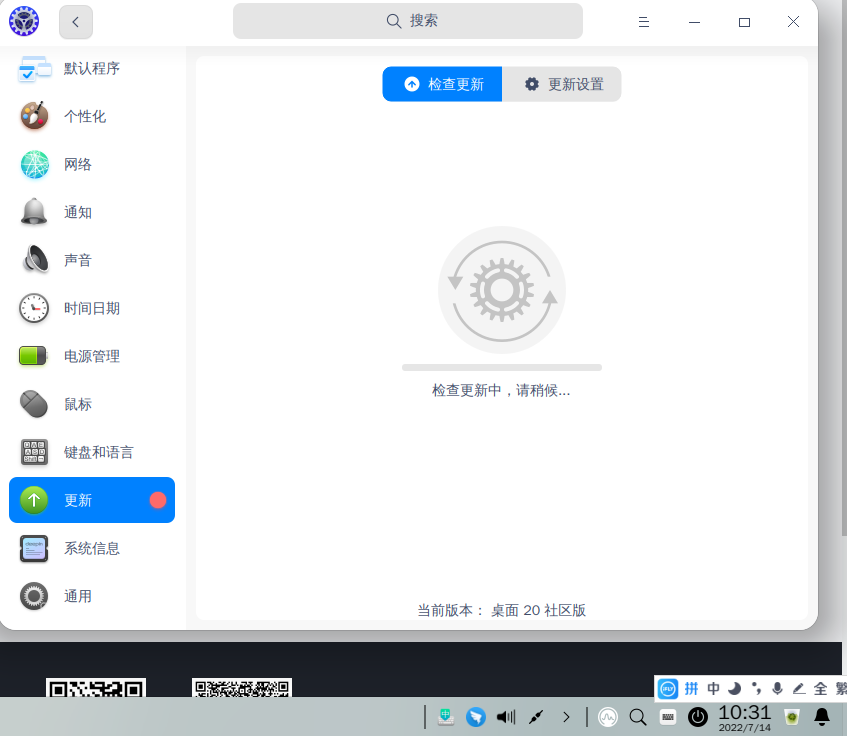Open 时间日期 (Date and Time) settings

pos(90,308)
